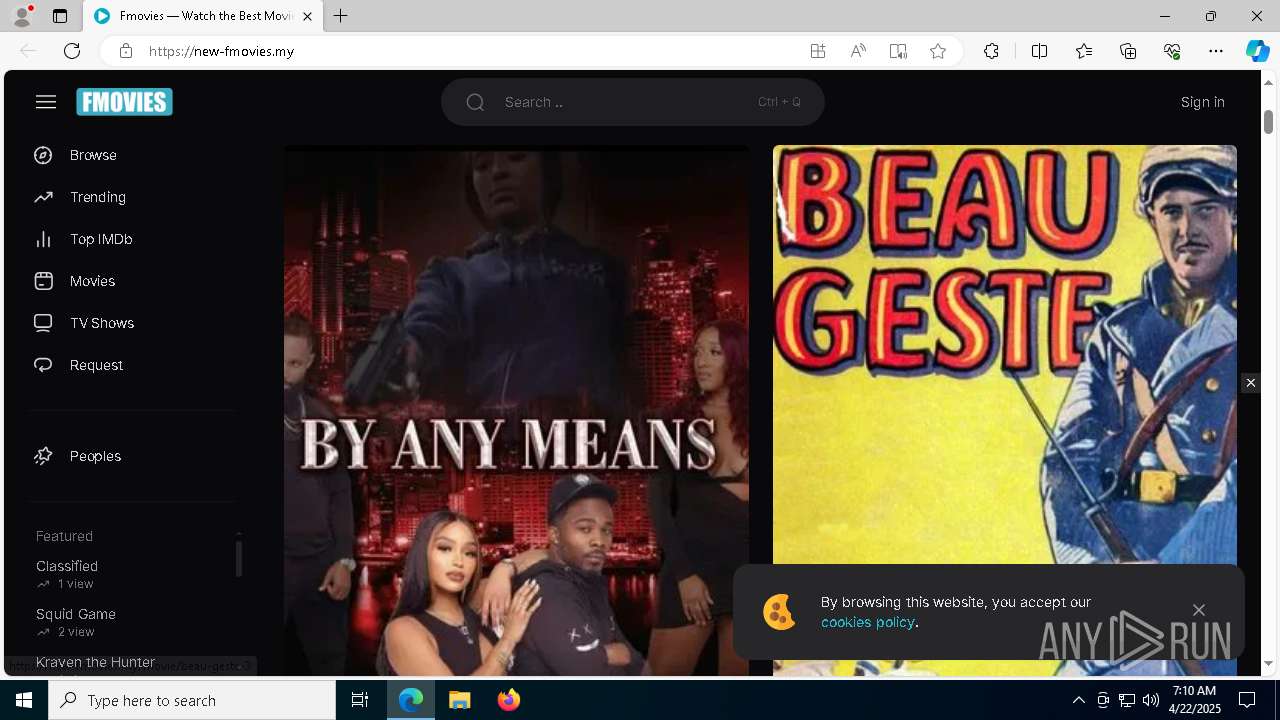1280x720 pixels.
Task: Click the address bar URL
Action: pyautogui.click(x=221, y=51)
